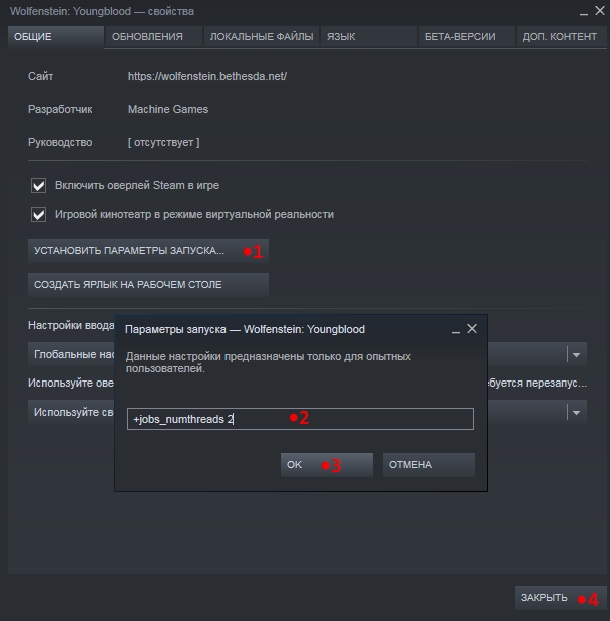This screenshot has height=621, width=610.
Task: Close the Параметры запуска dialog with X
Action: point(472,328)
